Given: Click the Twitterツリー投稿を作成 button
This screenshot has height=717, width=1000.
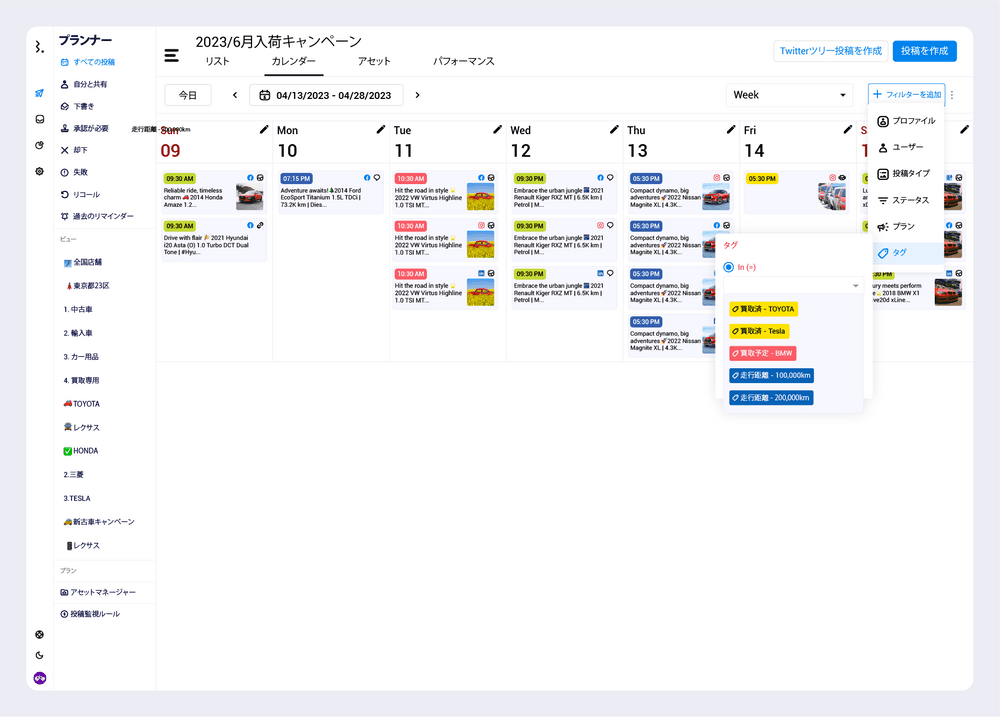Looking at the screenshot, I should tap(830, 51).
